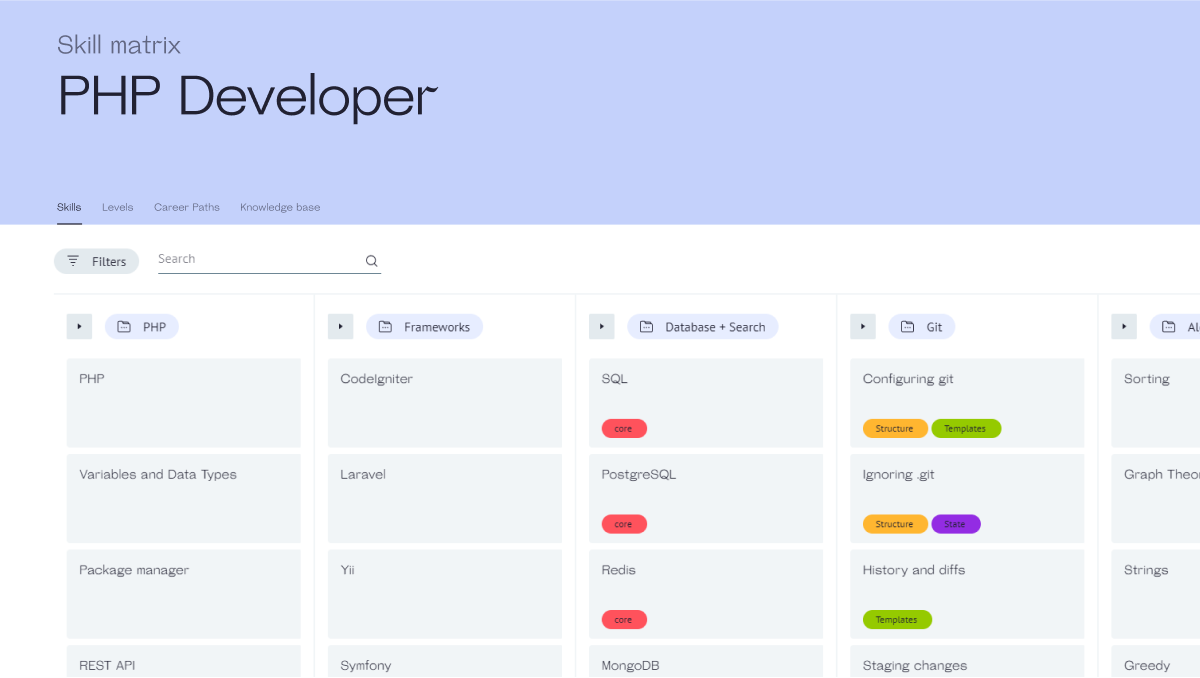1200x678 pixels.
Task: Open the Configuring git skill card
Action: click(967, 403)
